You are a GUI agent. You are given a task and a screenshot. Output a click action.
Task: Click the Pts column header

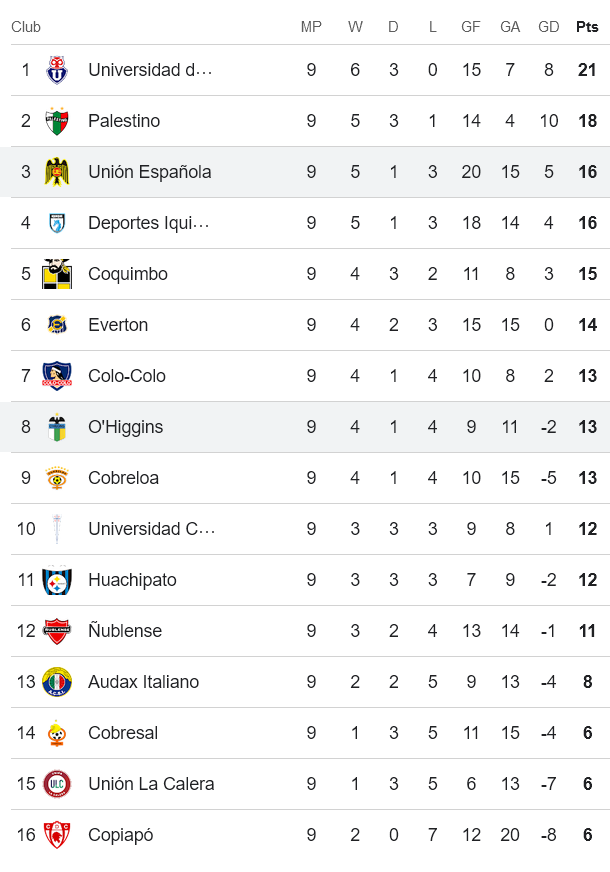pyautogui.click(x=587, y=27)
